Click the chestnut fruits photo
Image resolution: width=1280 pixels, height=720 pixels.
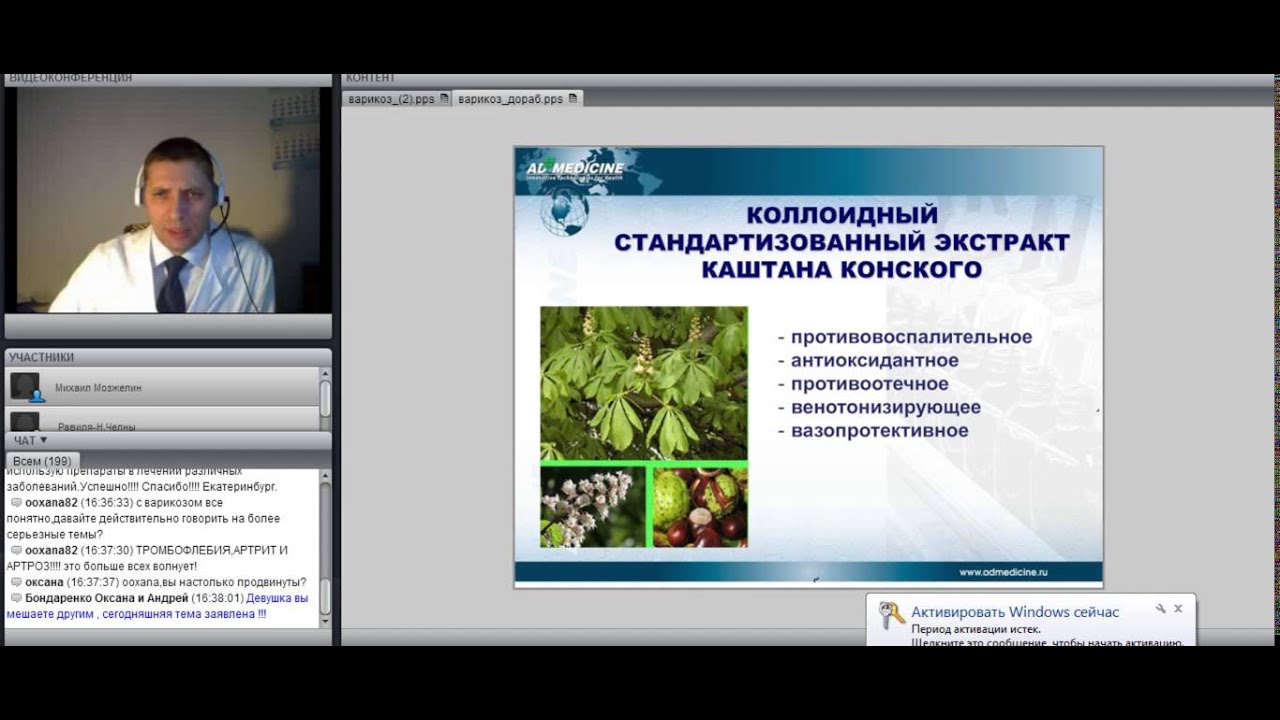700,507
